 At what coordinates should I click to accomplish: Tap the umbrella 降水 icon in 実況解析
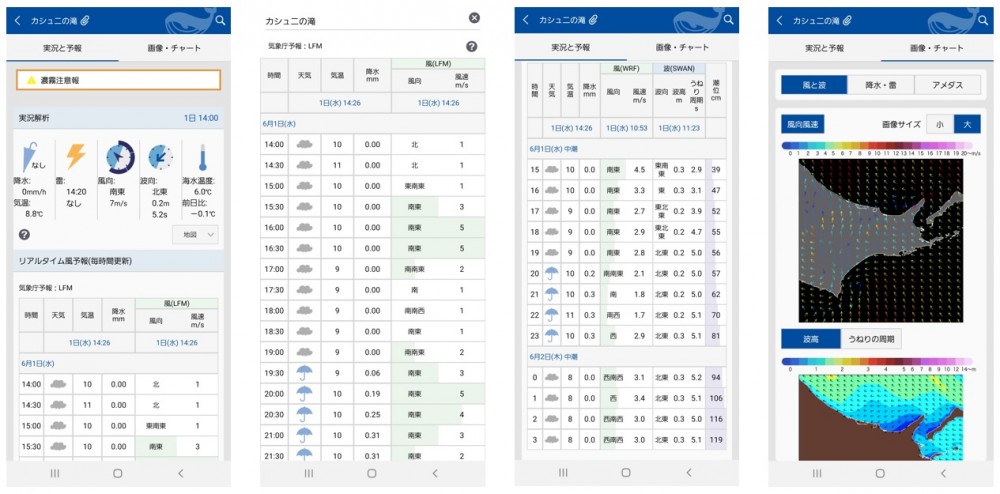coord(32,157)
